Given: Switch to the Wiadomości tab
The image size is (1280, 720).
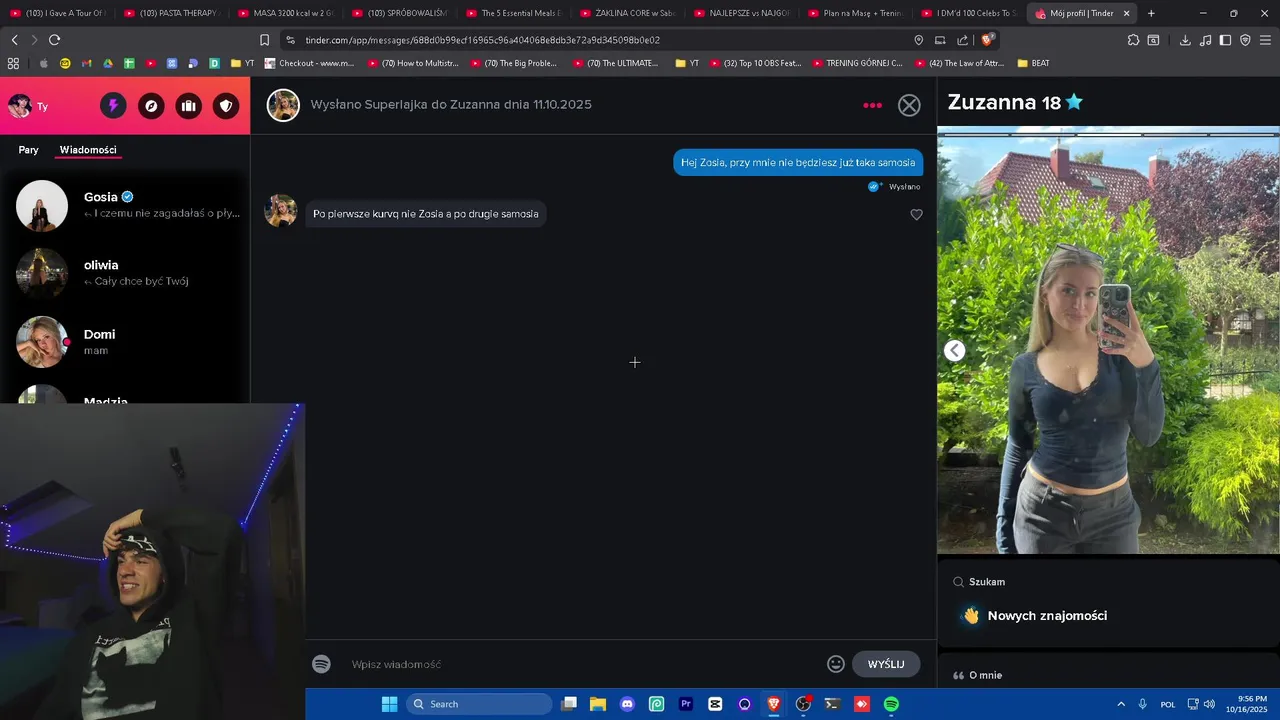Looking at the screenshot, I should coord(88,150).
